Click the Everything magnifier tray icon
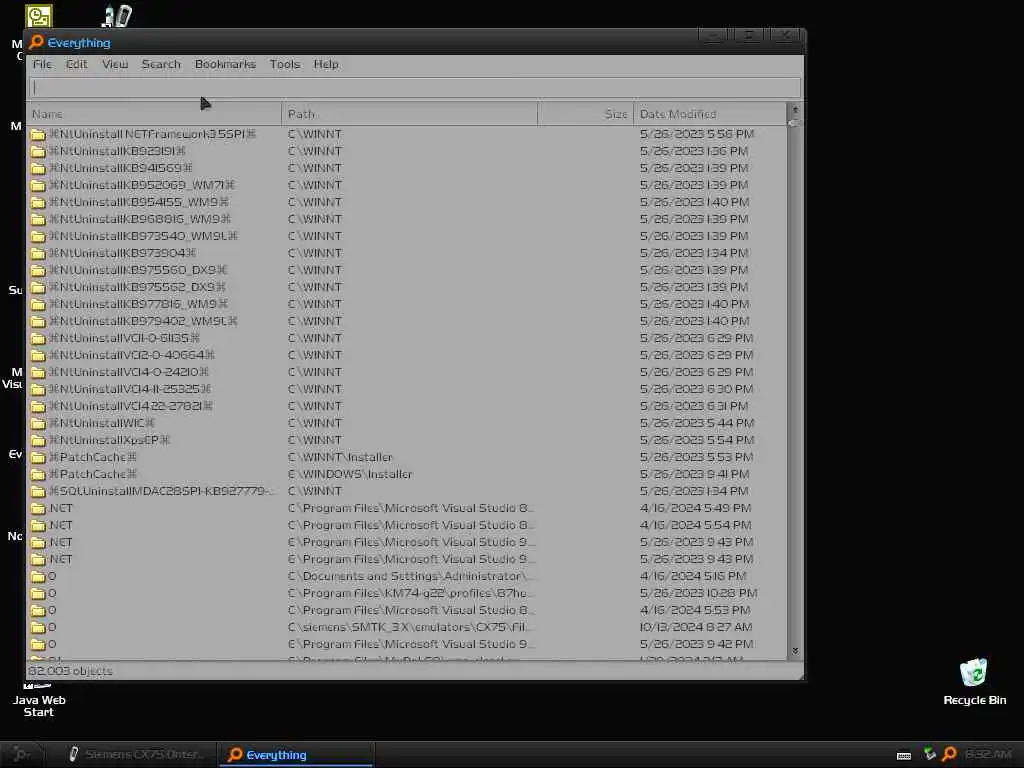The image size is (1024, 768). click(950, 754)
